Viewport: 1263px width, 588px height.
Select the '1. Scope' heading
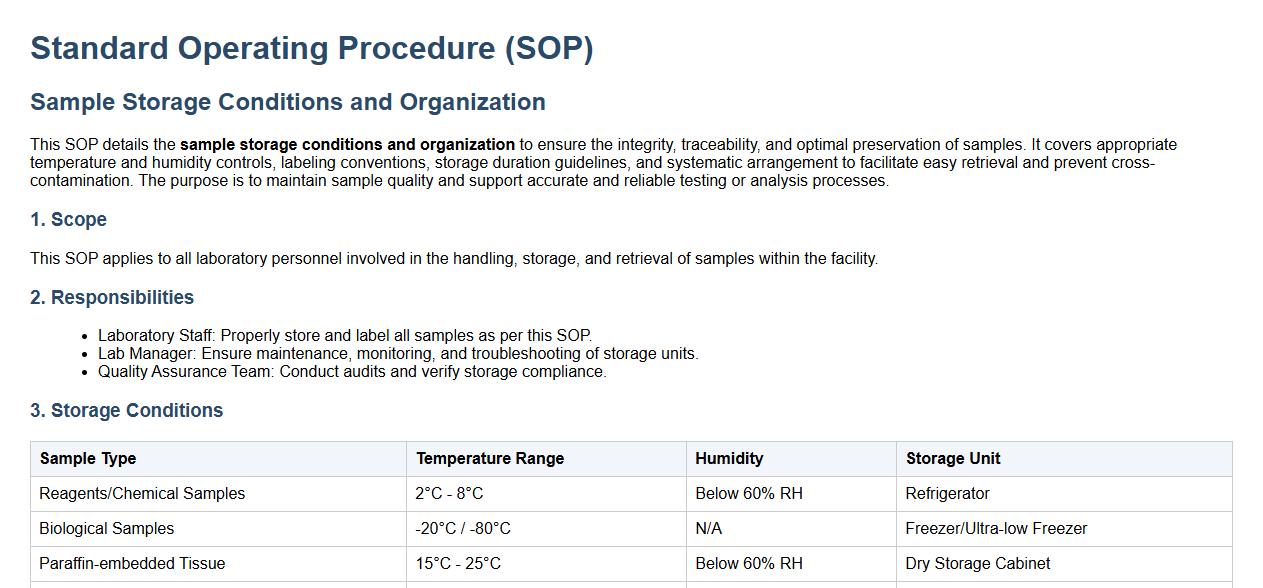pyautogui.click(x=68, y=219)
